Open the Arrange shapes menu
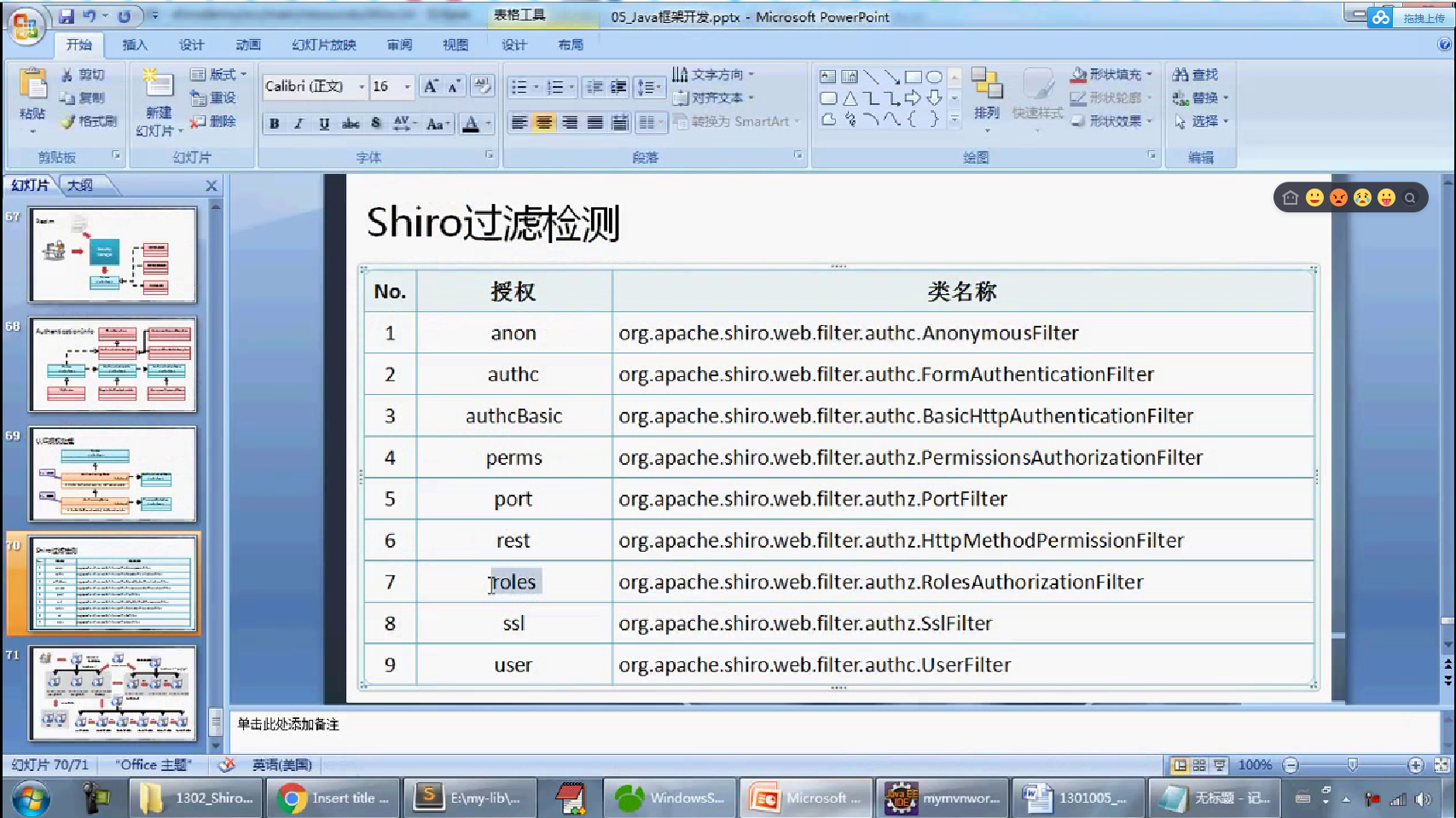The image size is (1456, 818). pyautogui.click(x=986, y=99)
